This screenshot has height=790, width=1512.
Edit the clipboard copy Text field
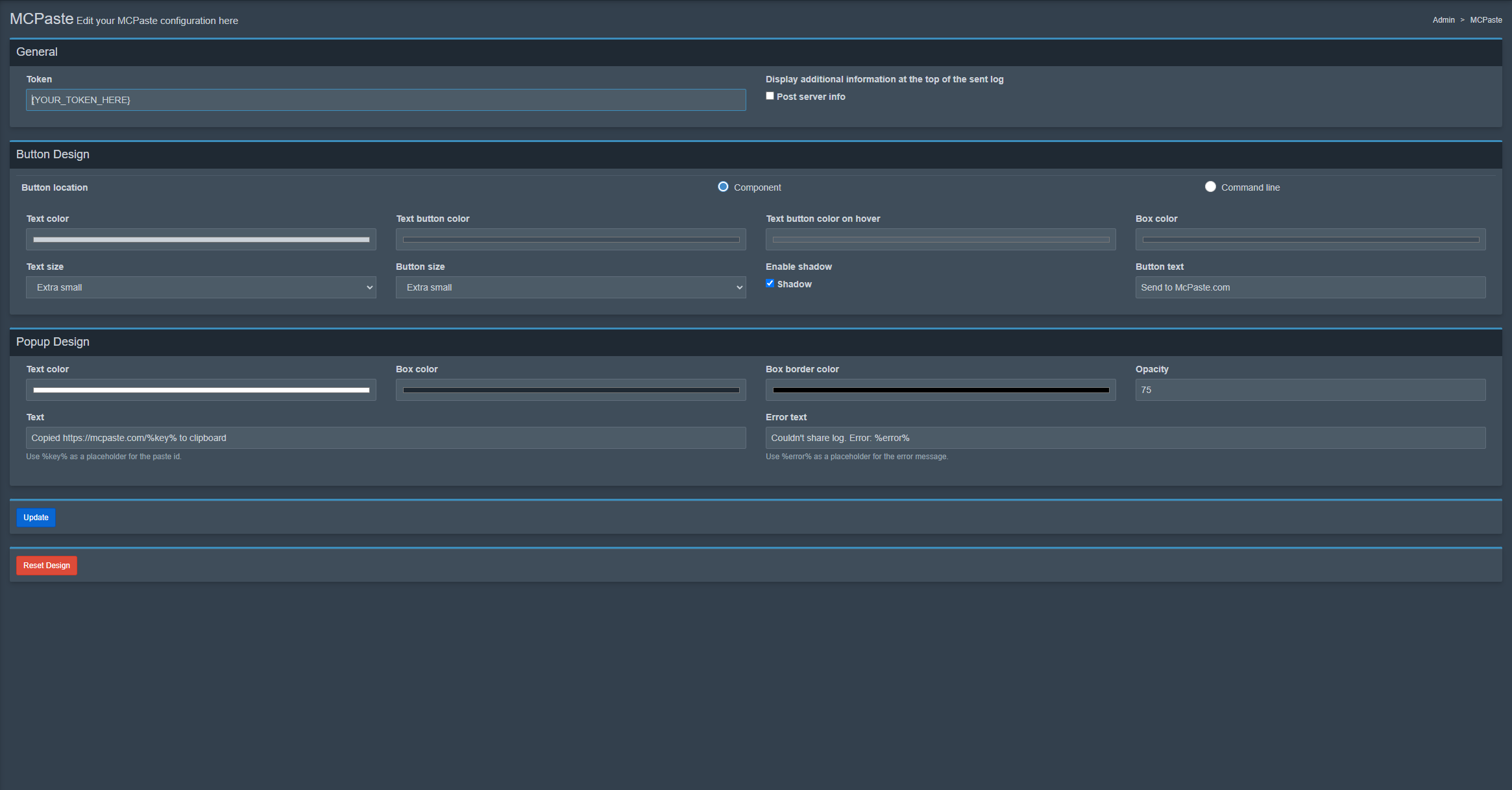(385, 437)
